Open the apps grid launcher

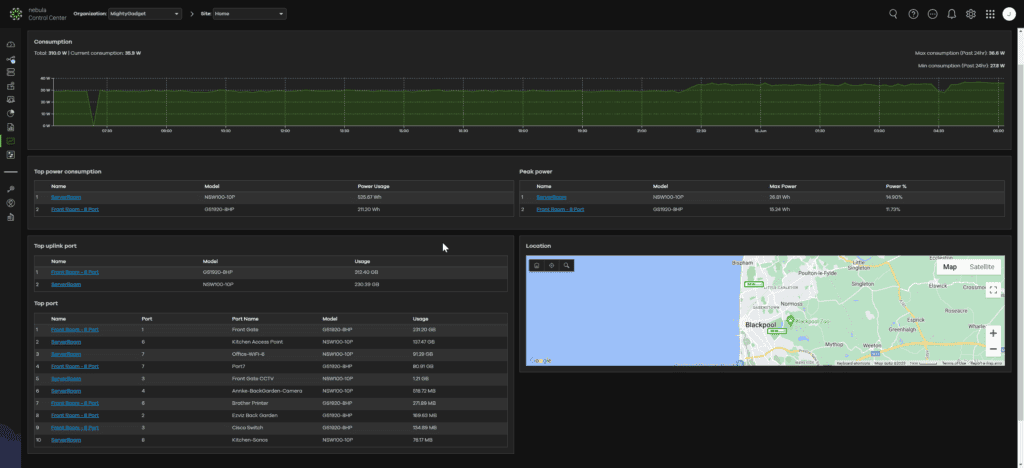[x=989, y=14]
